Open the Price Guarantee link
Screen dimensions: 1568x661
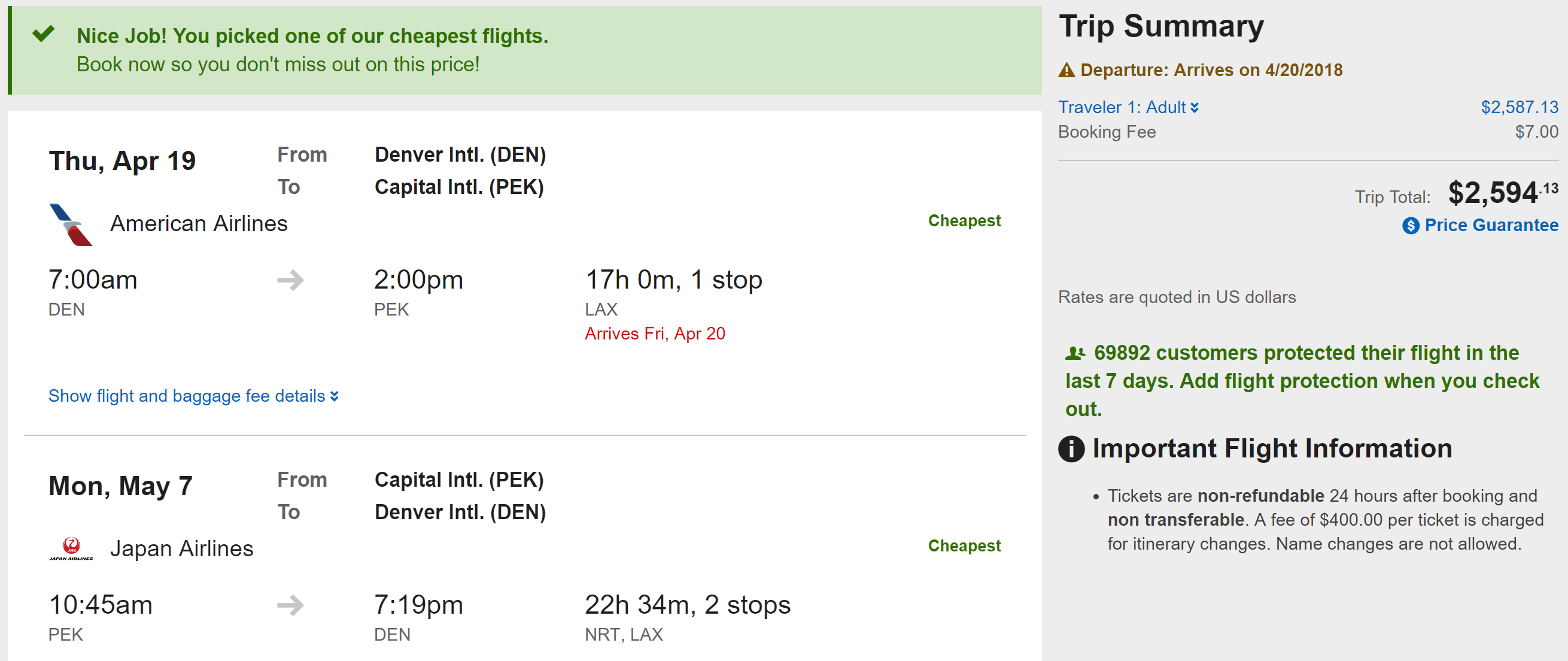1491,225
